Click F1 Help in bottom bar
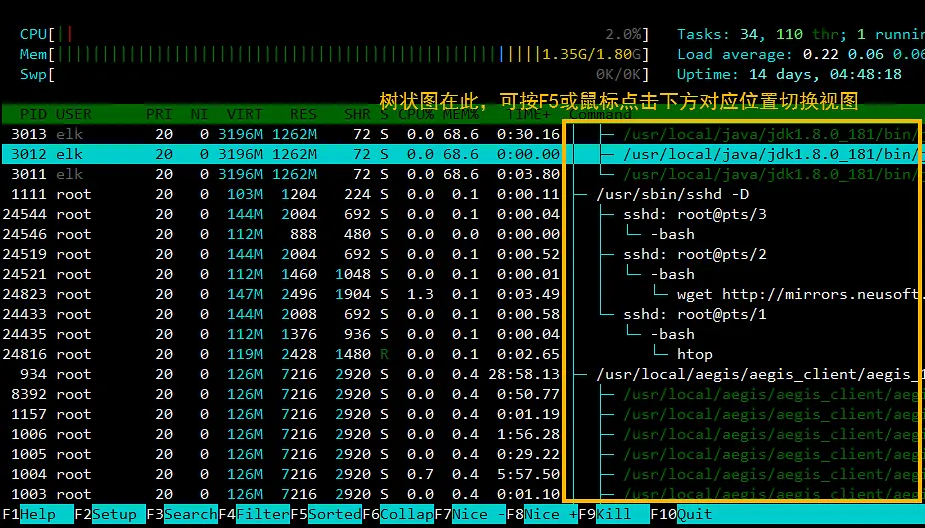Viewport: 925px width, 528px height. tap(38, 514)
